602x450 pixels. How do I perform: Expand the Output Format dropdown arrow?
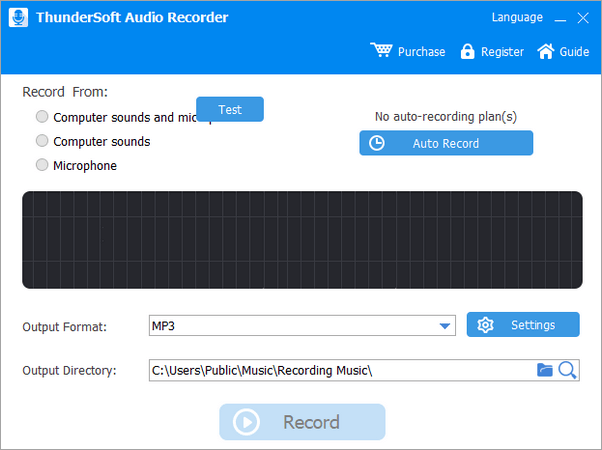tap(445, 326)
